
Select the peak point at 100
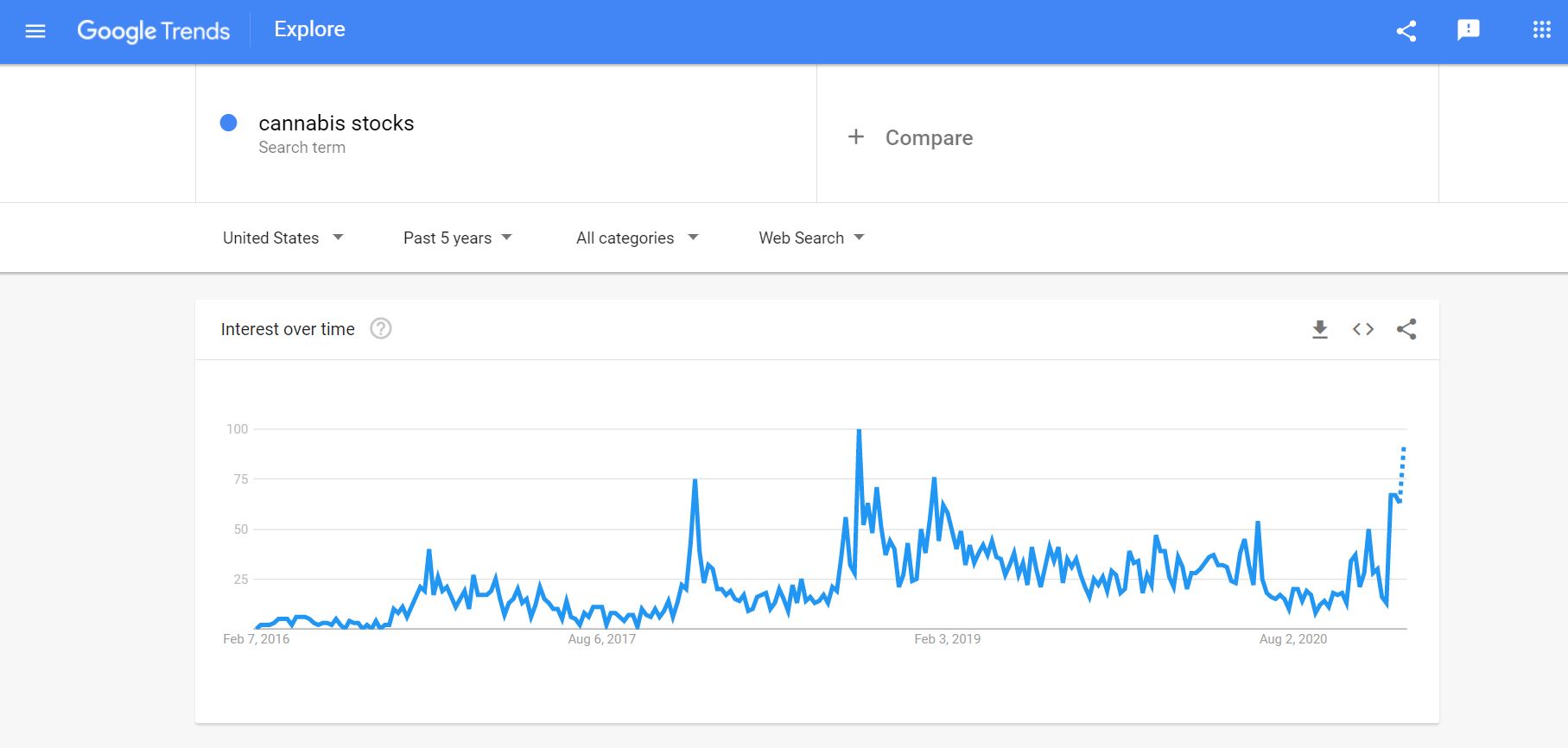(x=859, y=429)
